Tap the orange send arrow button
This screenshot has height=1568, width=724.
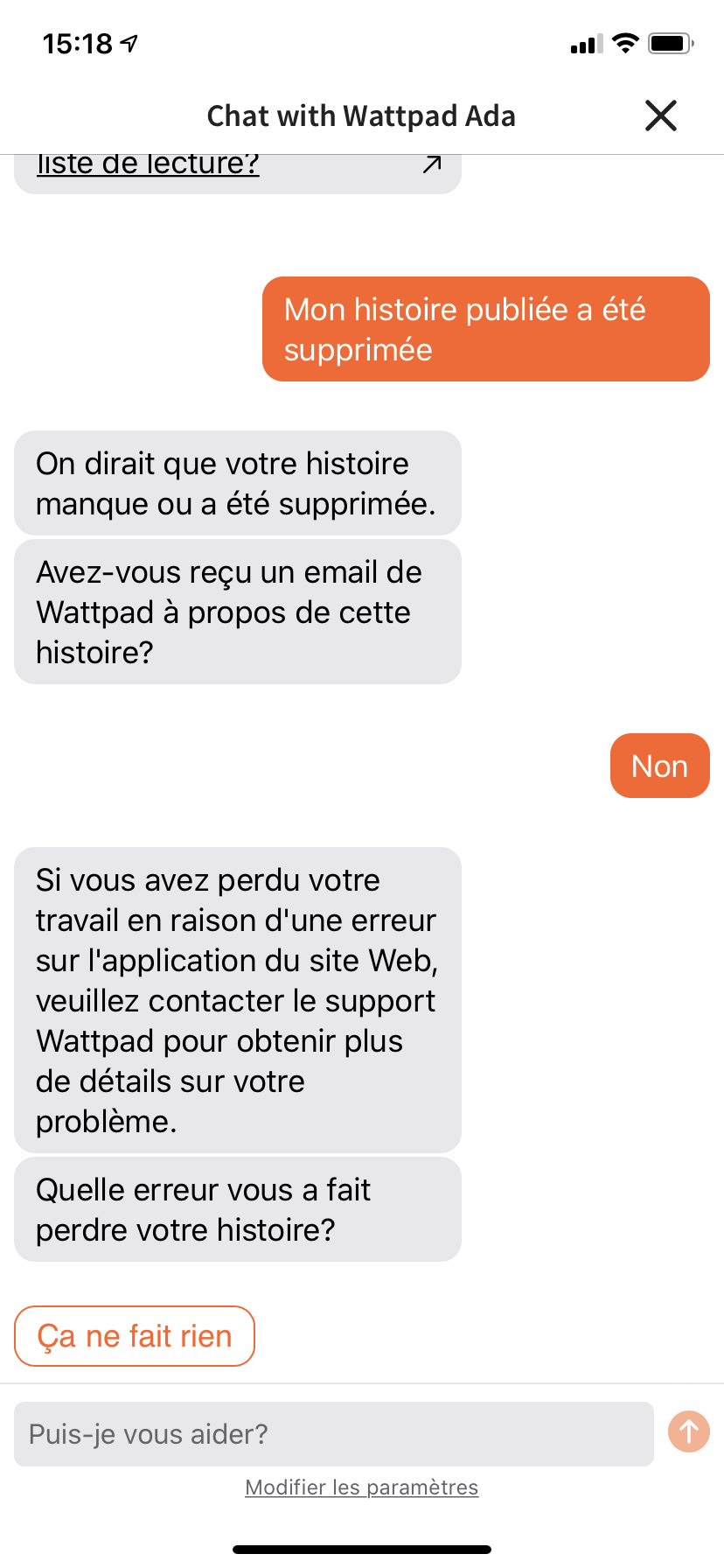[x=689, y=1431]
